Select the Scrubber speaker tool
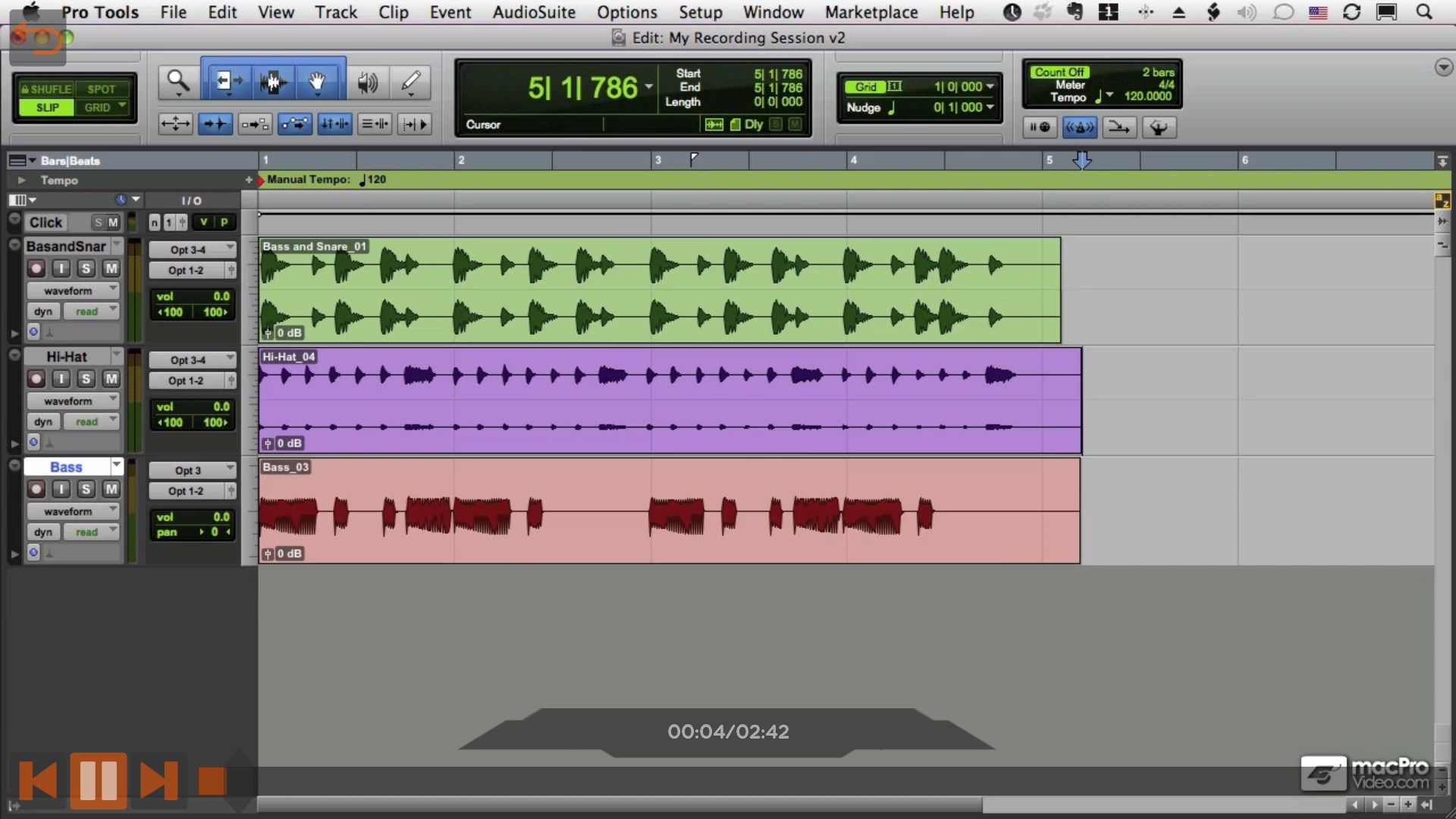 click(368, 82)
